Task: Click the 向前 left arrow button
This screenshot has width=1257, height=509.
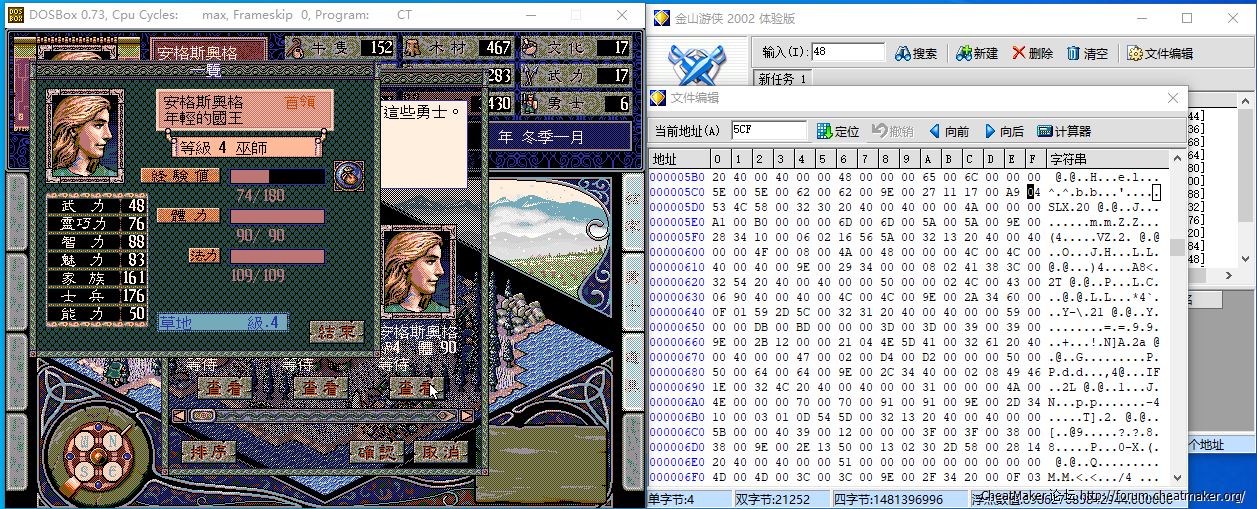Action: tap(949, 131)
